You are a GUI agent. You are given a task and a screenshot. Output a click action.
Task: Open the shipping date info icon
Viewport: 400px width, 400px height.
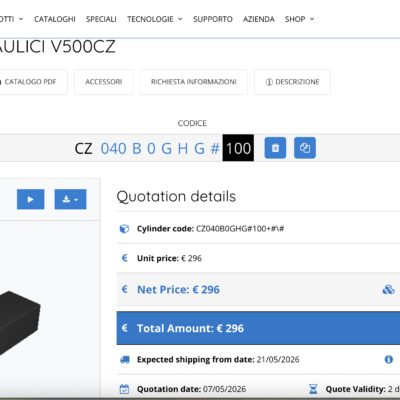point(389,359)
